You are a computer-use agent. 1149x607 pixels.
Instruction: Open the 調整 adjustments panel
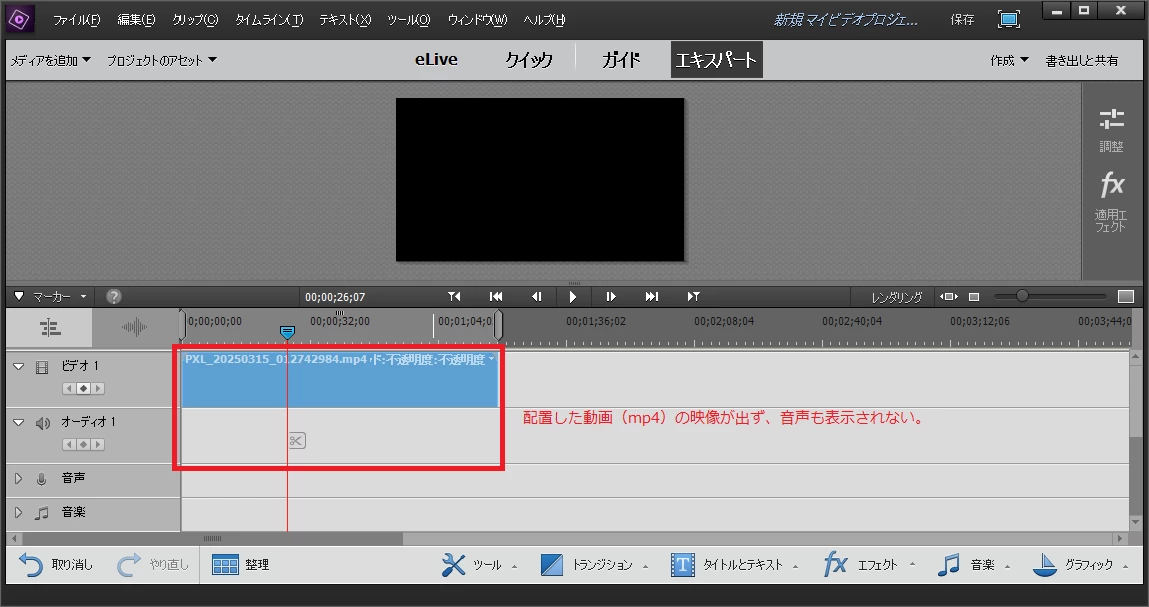click(1111, 130)
